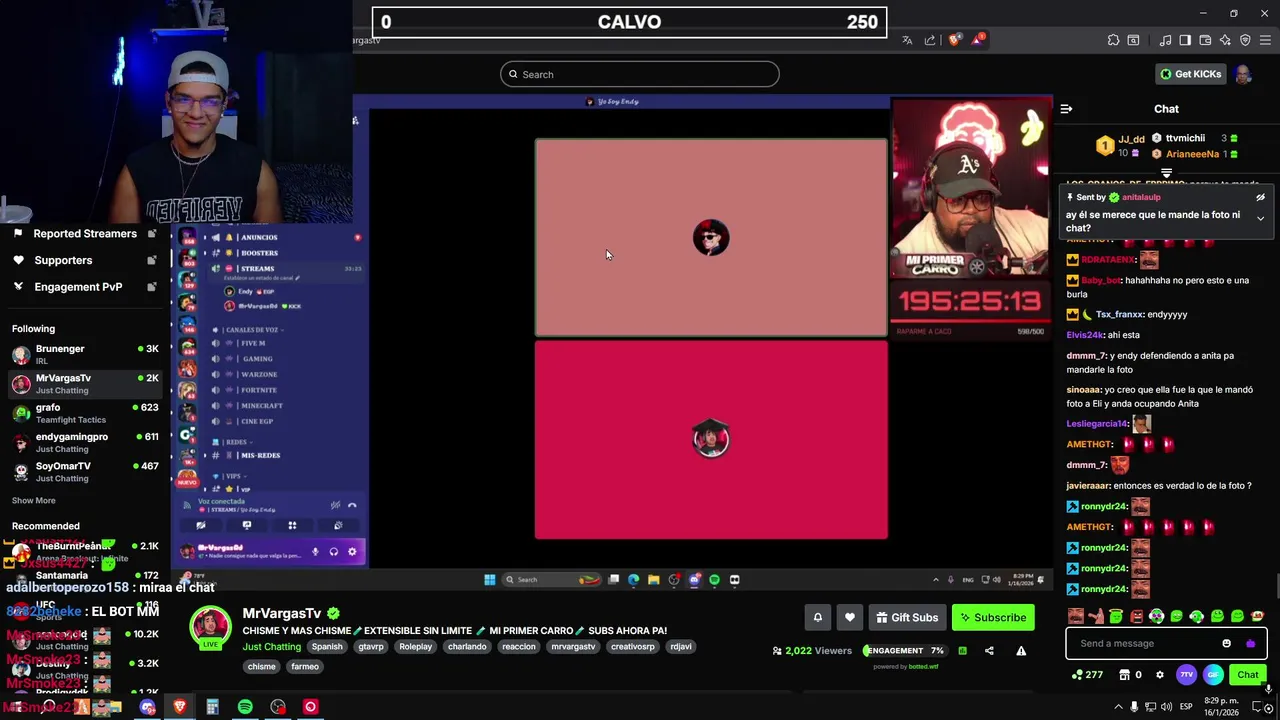This screenshot has width=1280, height=720.
Task: Open the channel shop icon next to 0
Action: click(x=1126, y=675)
